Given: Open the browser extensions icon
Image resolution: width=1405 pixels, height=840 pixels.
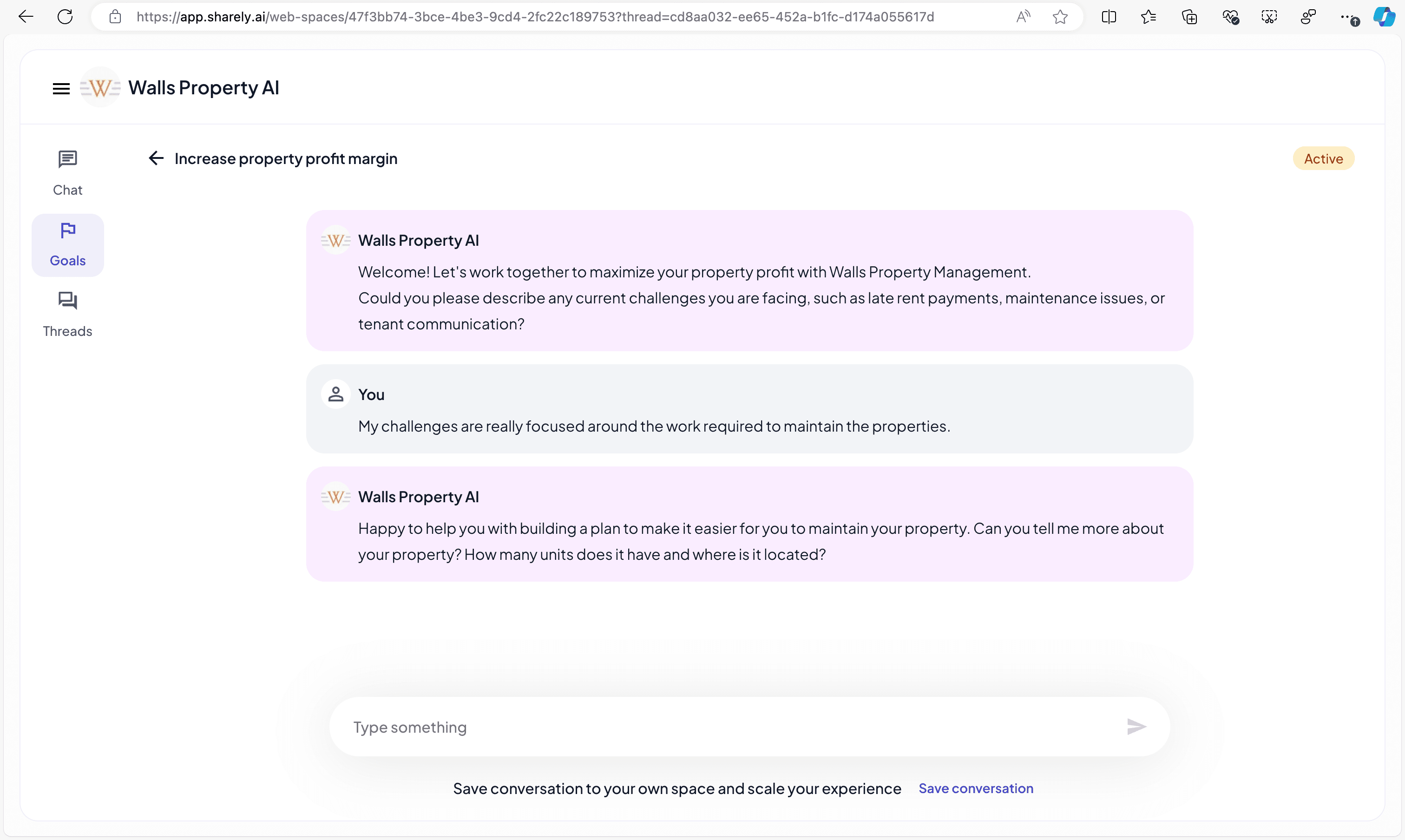Looking at the screenshot, I should point(1308,17).
